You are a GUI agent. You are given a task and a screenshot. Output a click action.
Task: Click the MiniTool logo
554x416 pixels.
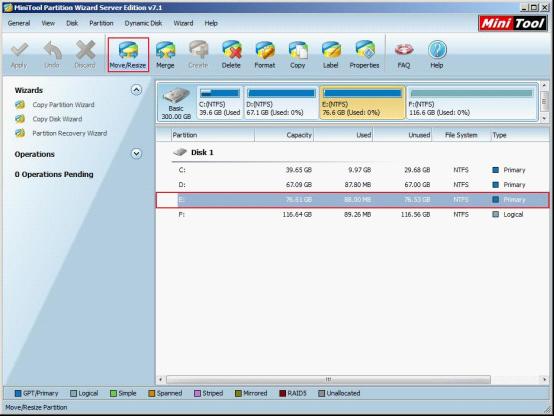tap(512, 24)
